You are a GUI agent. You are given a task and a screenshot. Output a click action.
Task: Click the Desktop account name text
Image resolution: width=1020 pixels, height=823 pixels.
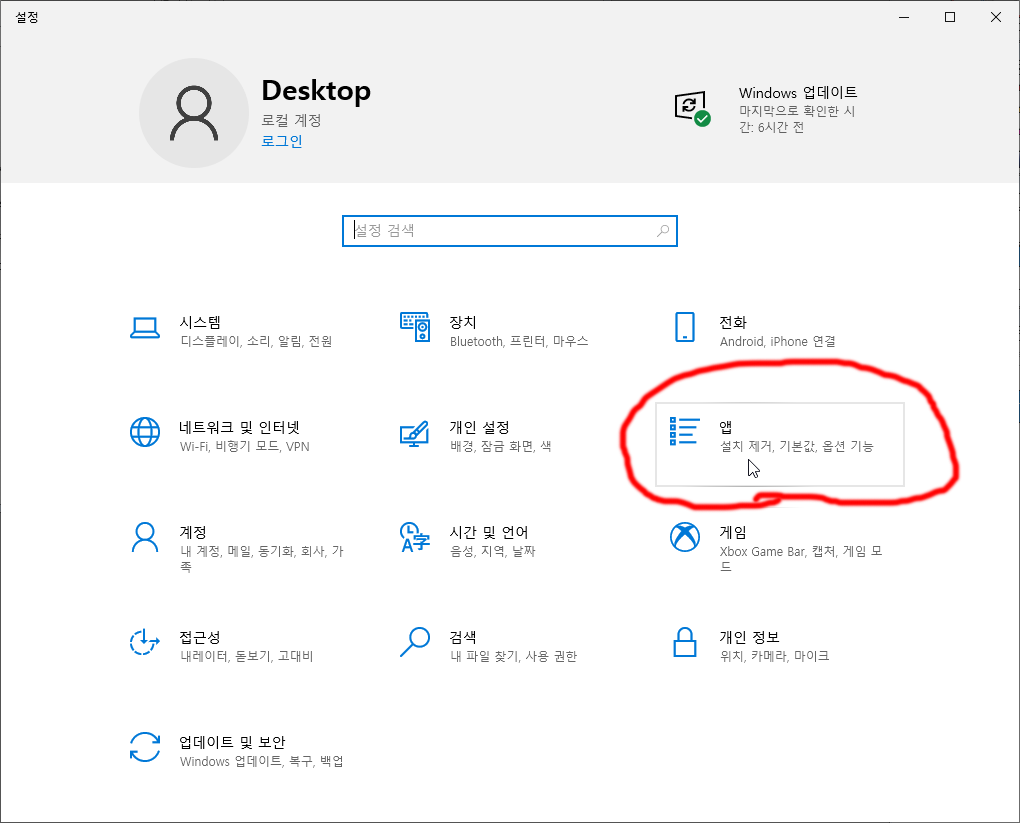[316, 91]
